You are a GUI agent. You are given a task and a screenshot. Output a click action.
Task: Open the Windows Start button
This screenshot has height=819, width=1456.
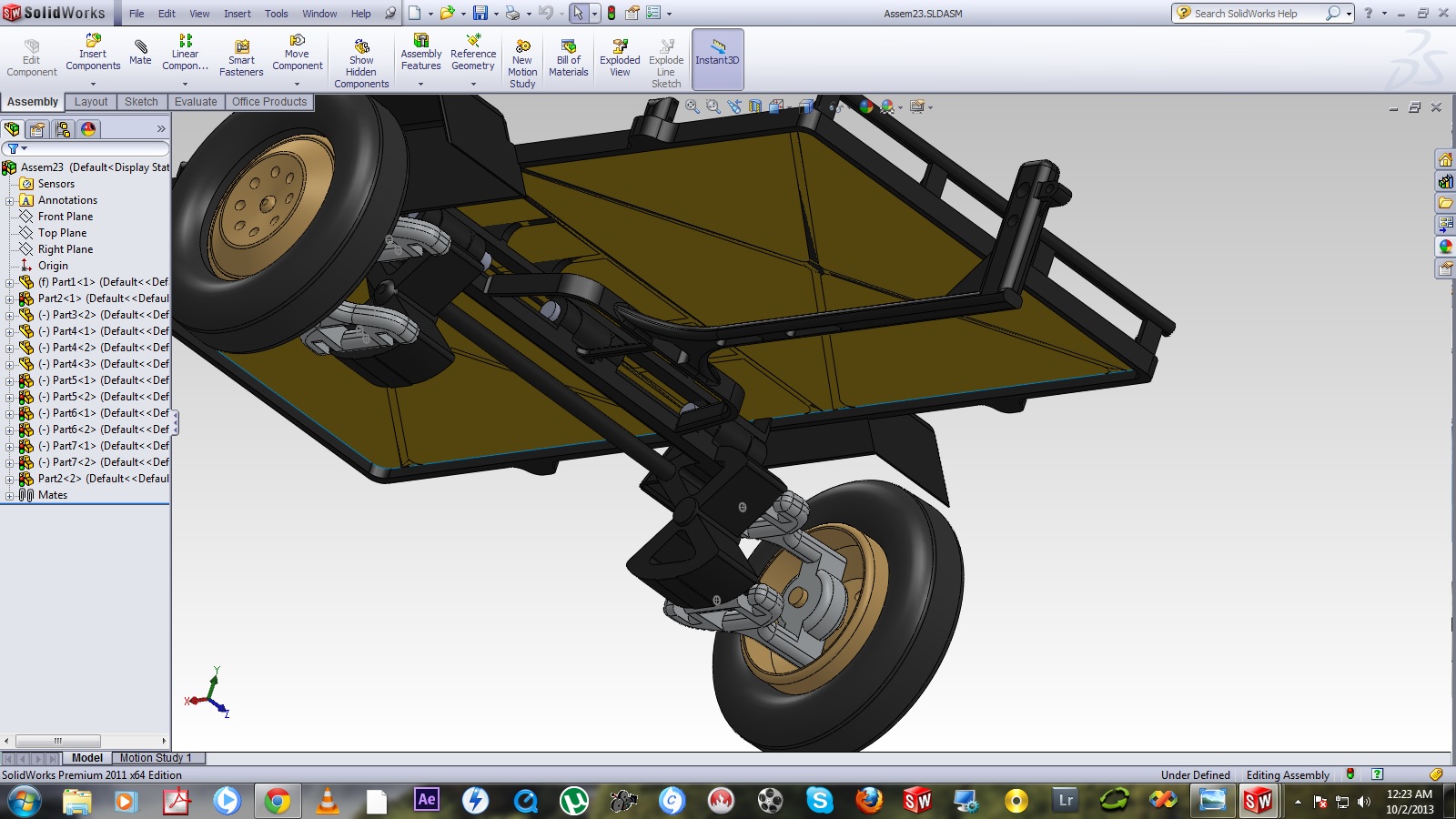tap(24, 801)
